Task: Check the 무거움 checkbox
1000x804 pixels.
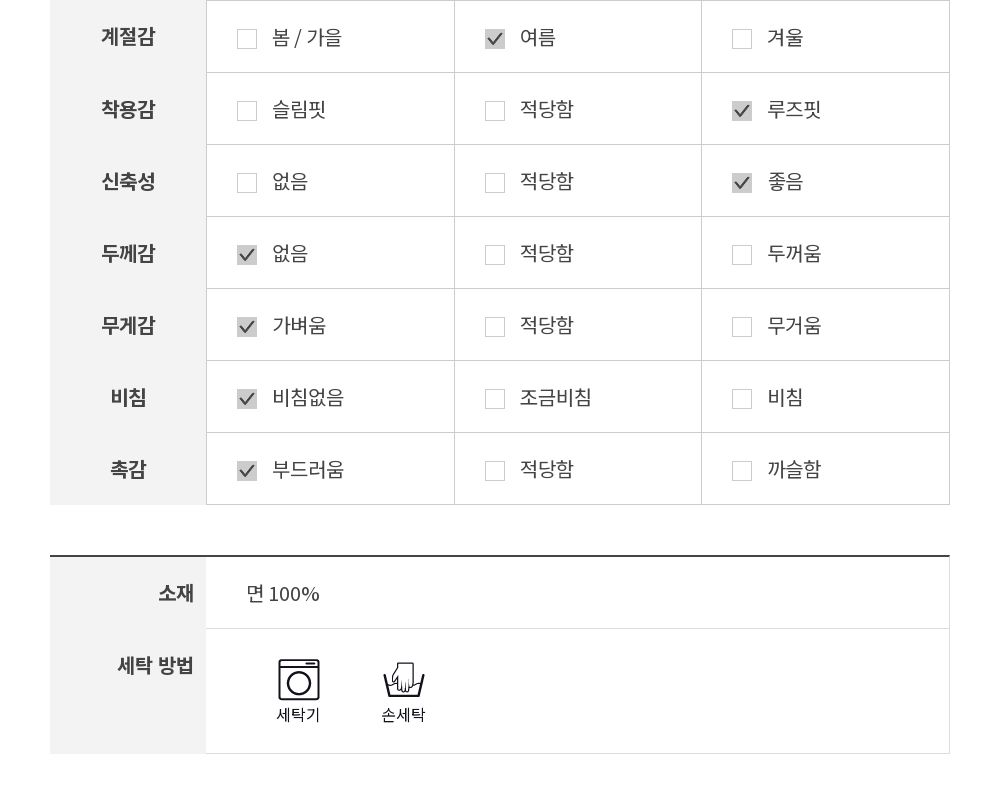Action: pyautogui.click(x=742, y=327)
